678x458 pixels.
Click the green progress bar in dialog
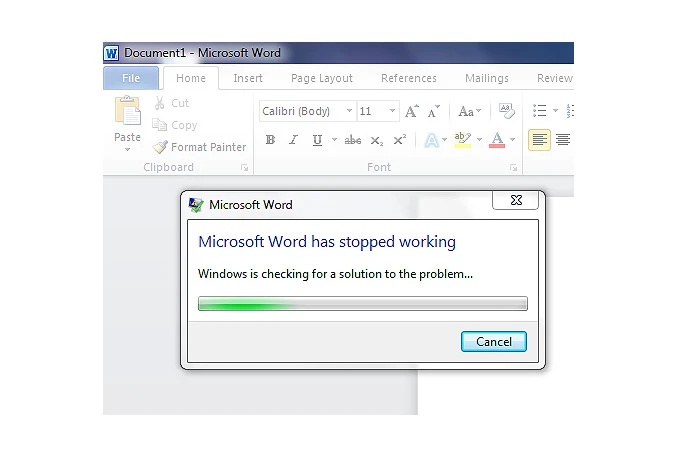[x=363, y=304]
